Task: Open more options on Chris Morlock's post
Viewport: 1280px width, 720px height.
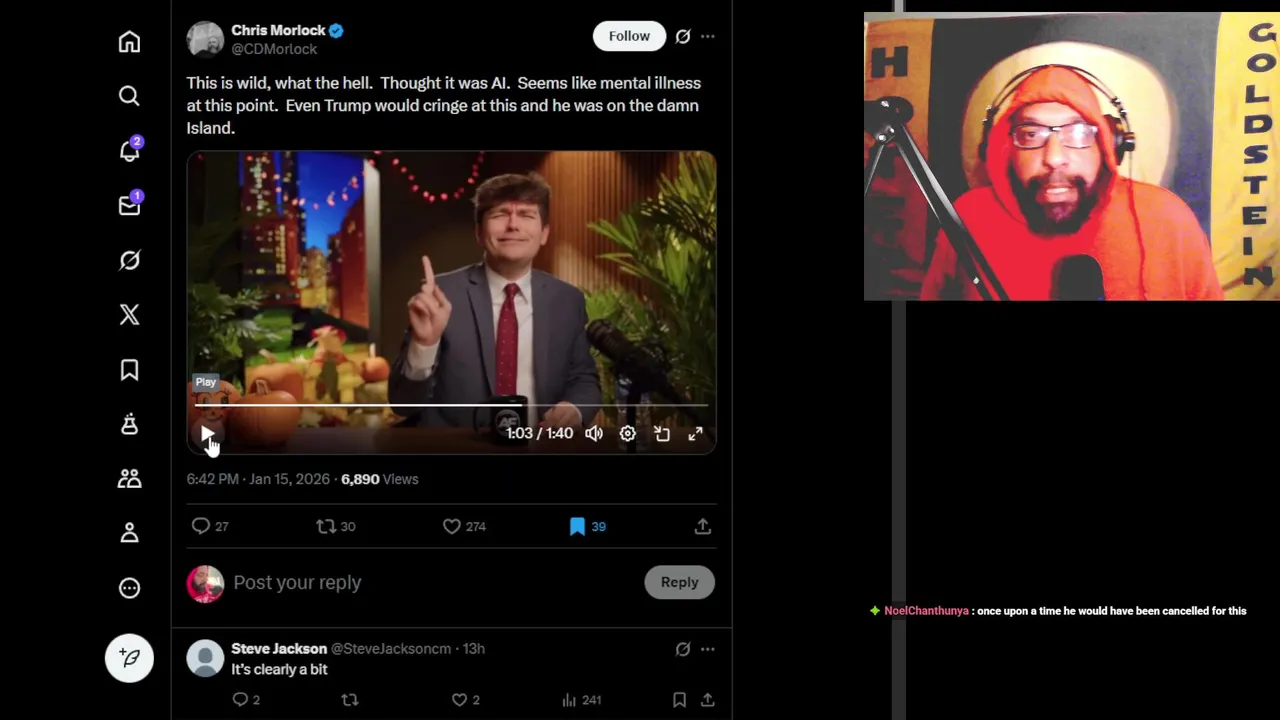Action: click(x=708, y=36)
